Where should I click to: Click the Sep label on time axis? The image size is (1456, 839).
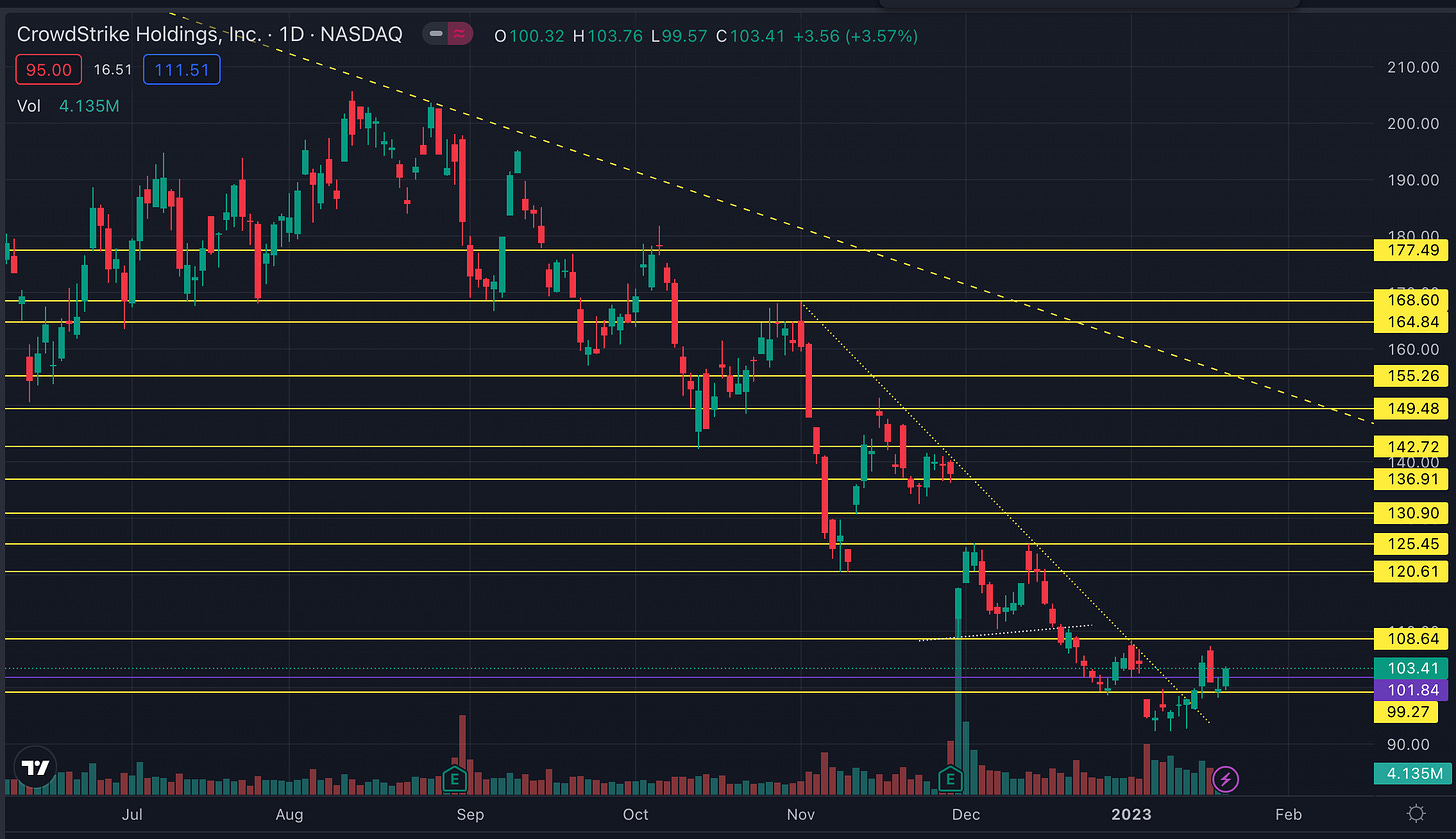[x=470, y=815]
